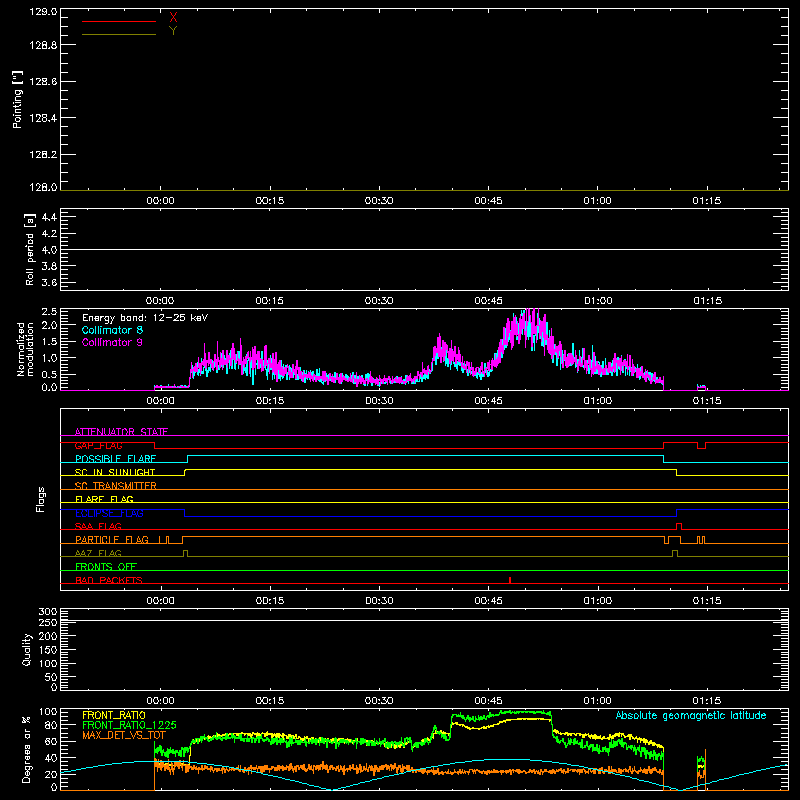Click the Normalized modulation axis title
The width and height of the screenshot is (800, 800).
[25, 349]
